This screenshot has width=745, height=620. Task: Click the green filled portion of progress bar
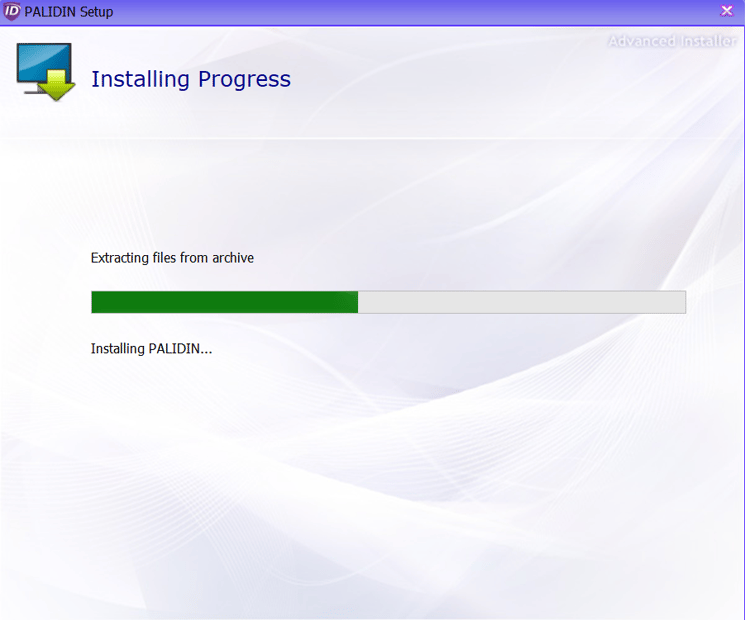(x=224, y=302)
